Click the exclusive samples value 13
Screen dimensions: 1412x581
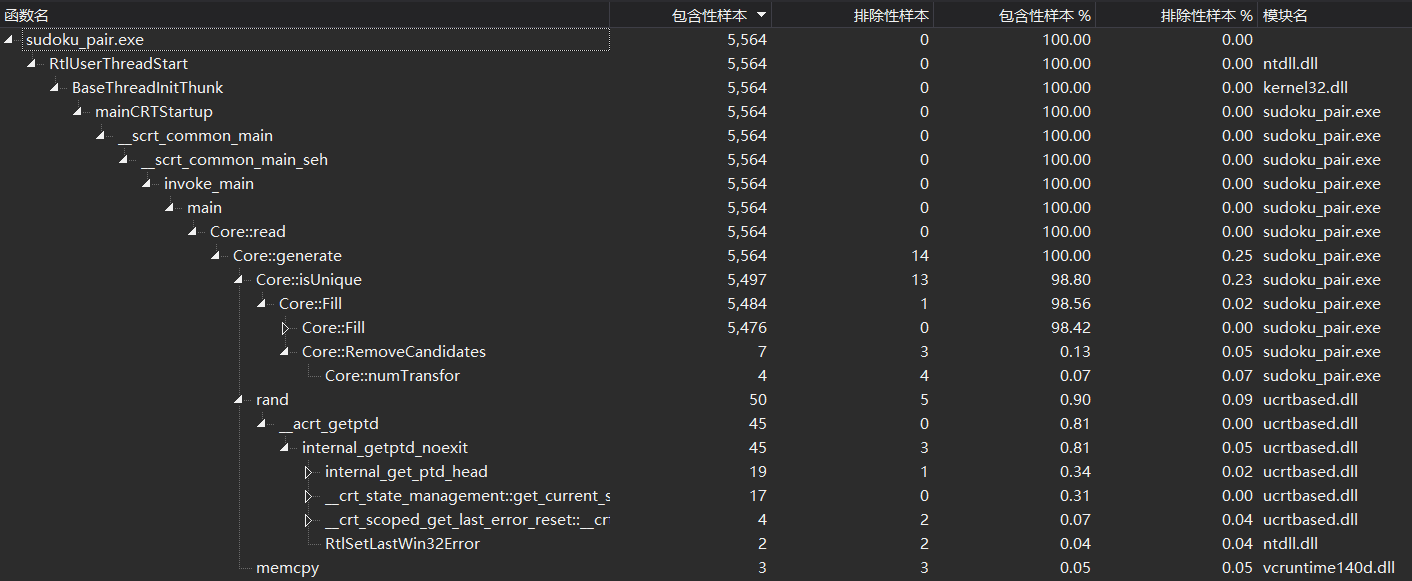[920, 280]
